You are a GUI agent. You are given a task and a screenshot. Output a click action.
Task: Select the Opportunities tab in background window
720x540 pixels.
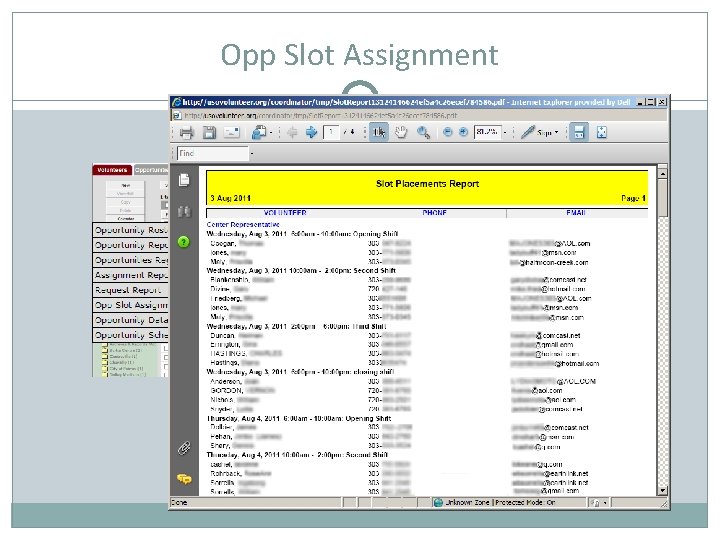coord(152,170)
